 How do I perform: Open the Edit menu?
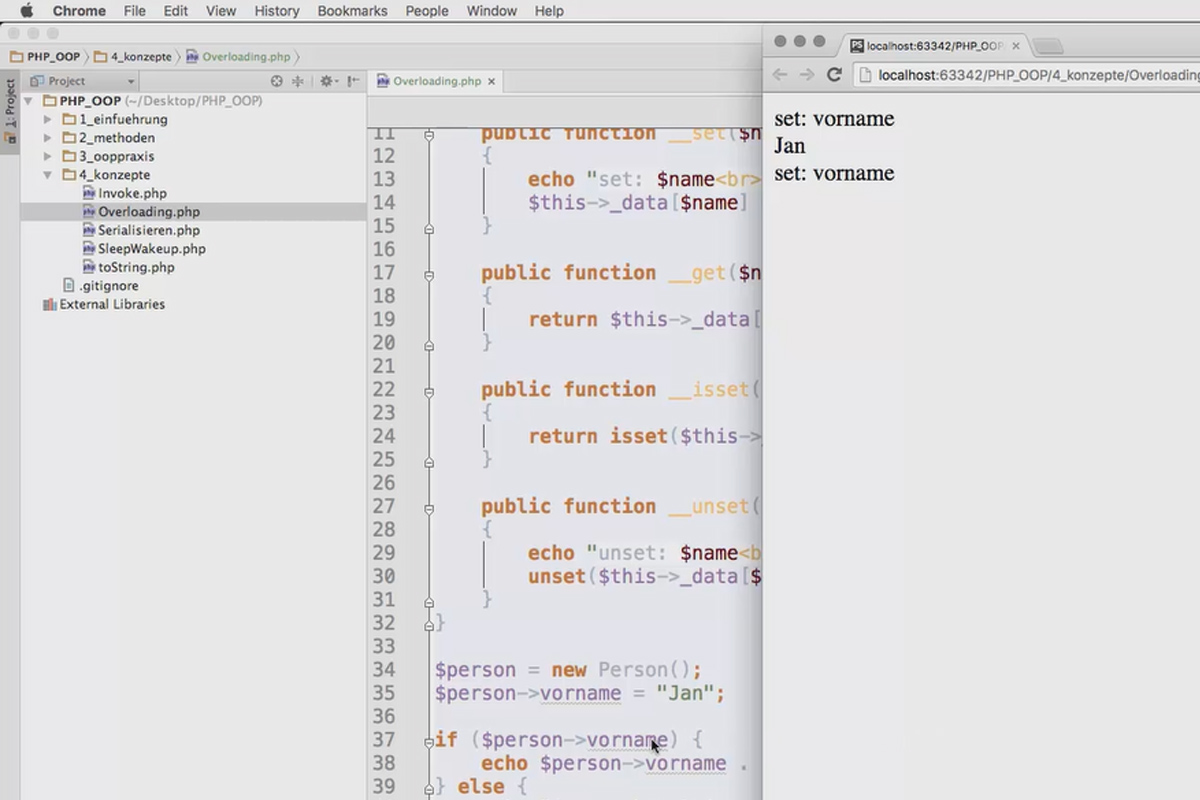click(x=176, y=11)
